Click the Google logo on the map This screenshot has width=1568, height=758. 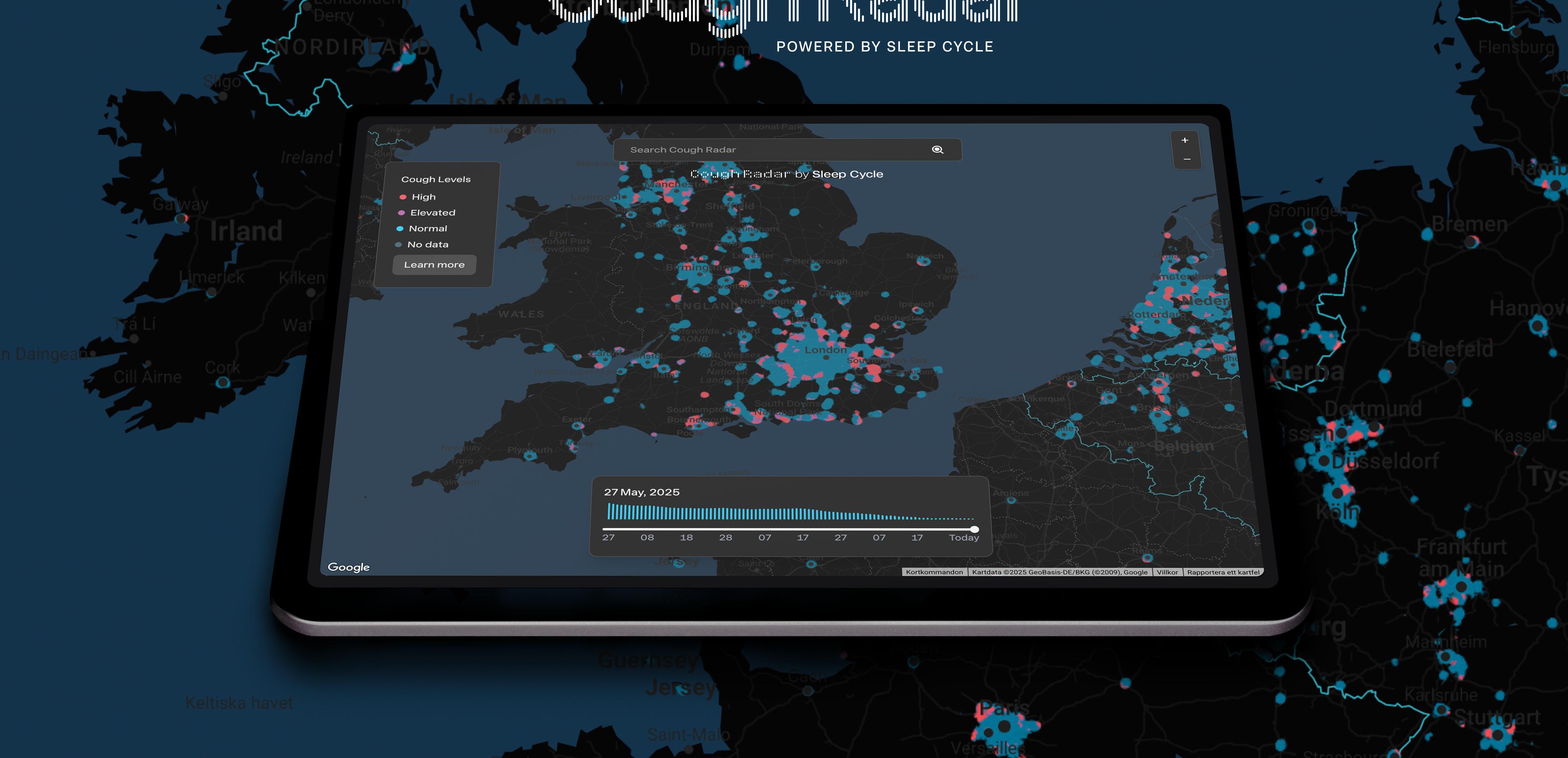[x=349, y=567]
